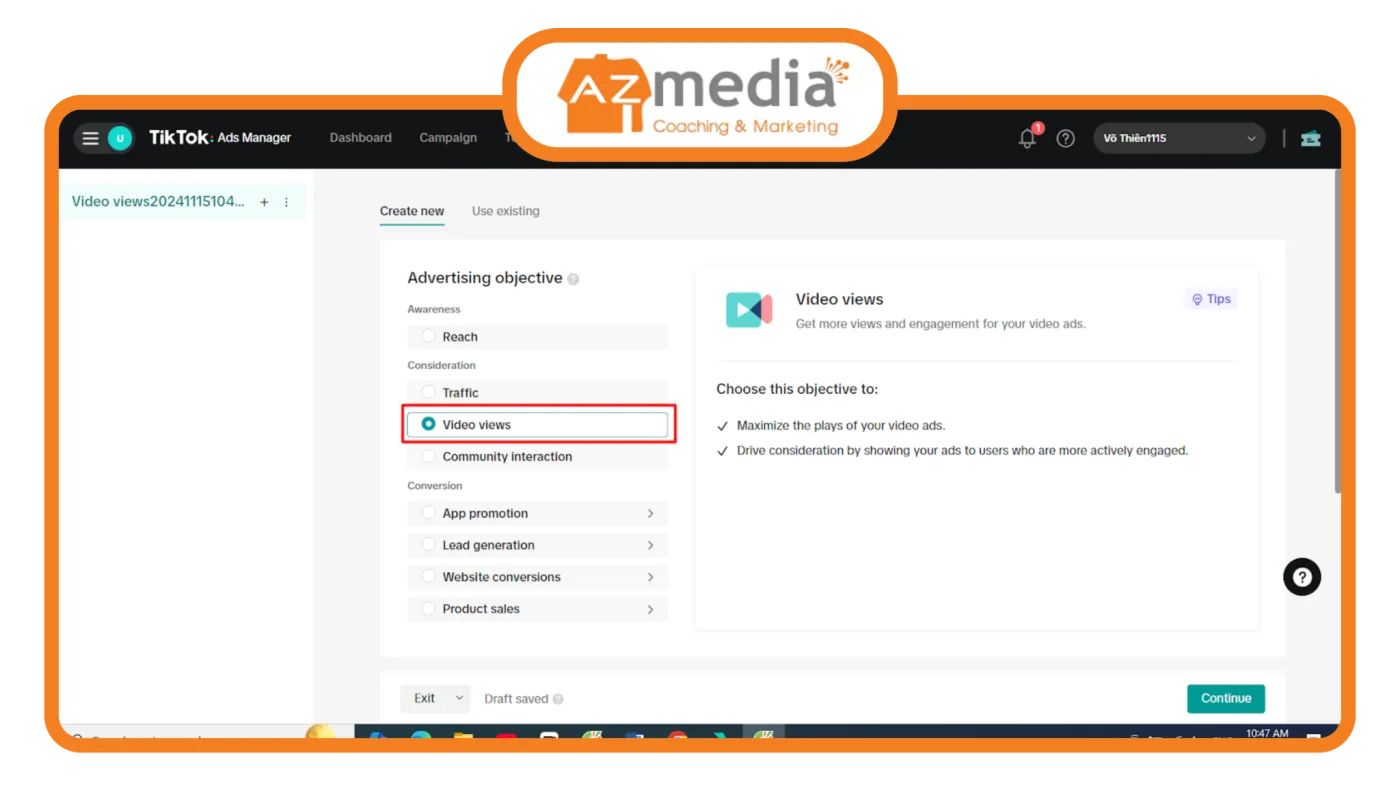Click the floating black help button
1400x788 pixels.
pos(1302,577)
